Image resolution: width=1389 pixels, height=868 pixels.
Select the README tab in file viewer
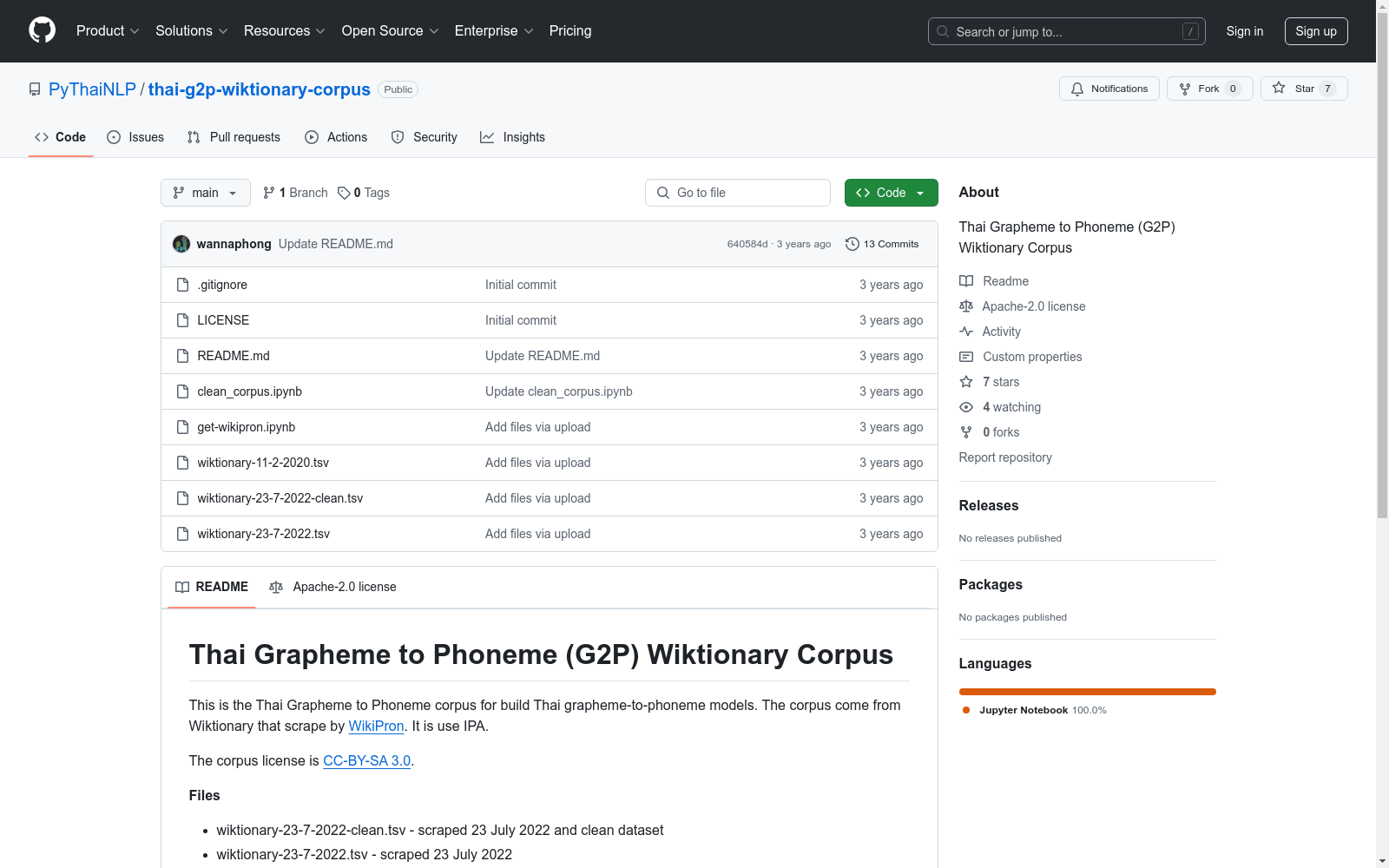point(212,587)
